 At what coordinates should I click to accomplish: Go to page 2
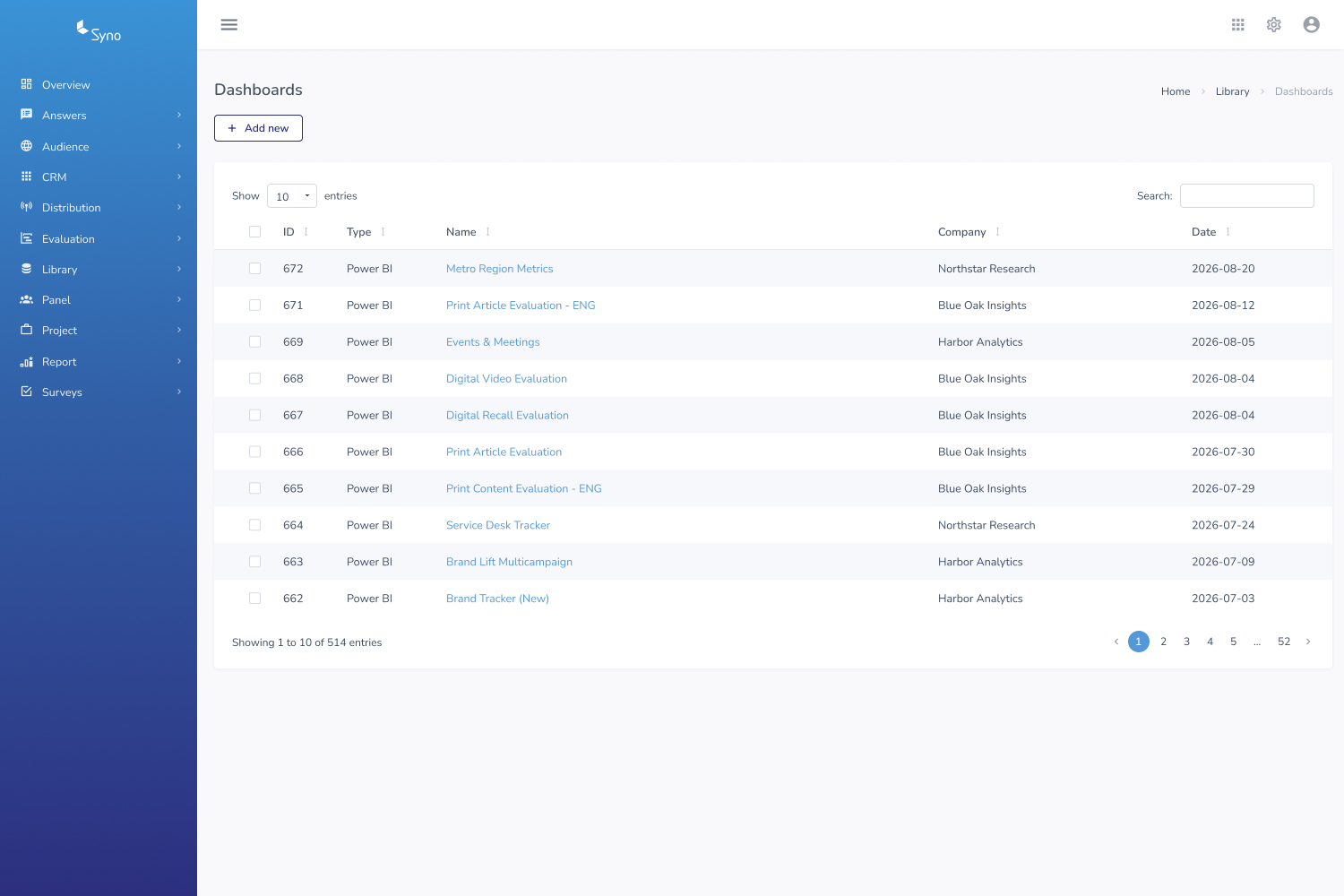pyautogui.click(x=1163, y=642)
